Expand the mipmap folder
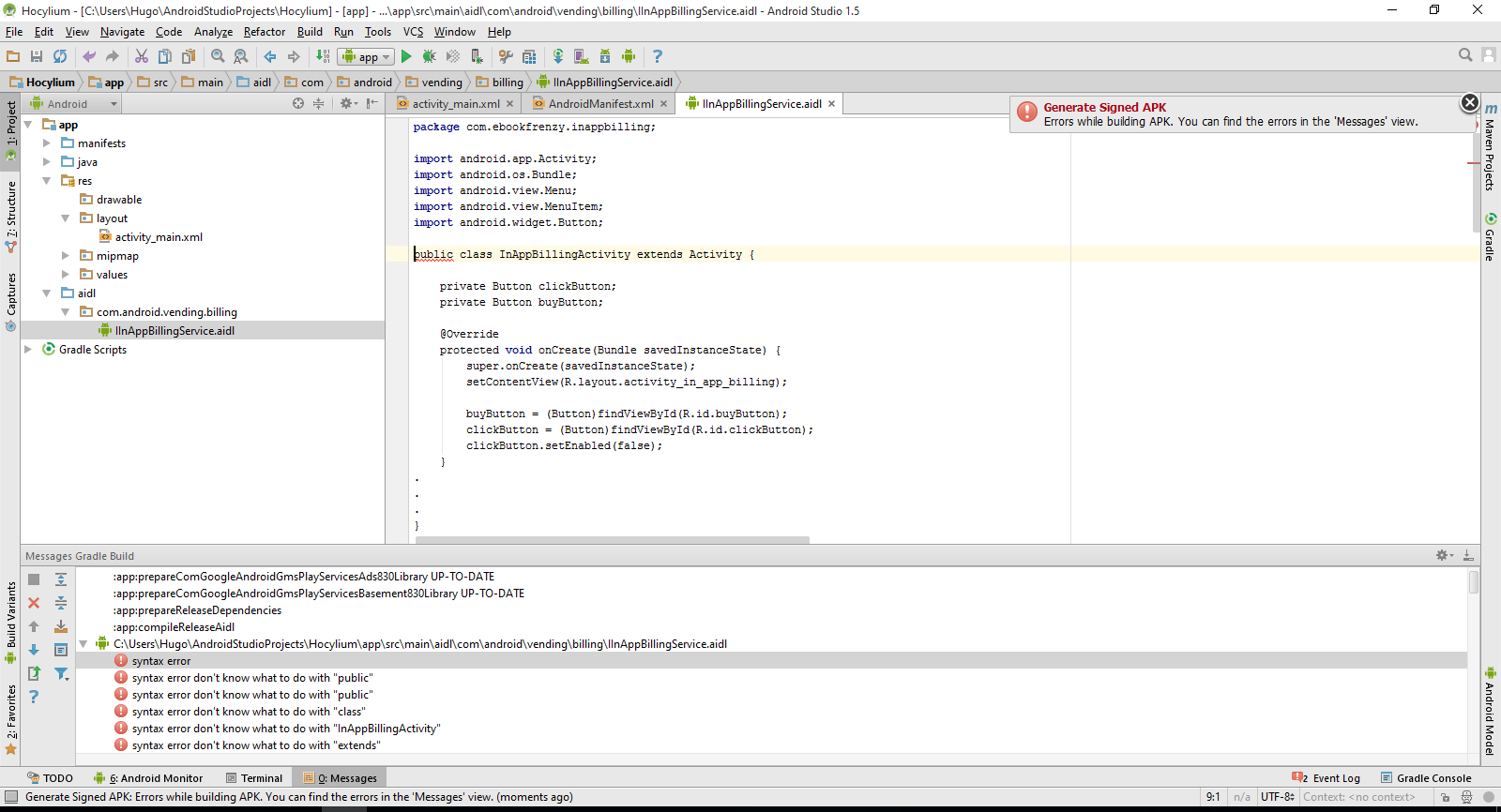This screenshot has height=812, width=1501. pyautogui.click(x=66, y=256)
